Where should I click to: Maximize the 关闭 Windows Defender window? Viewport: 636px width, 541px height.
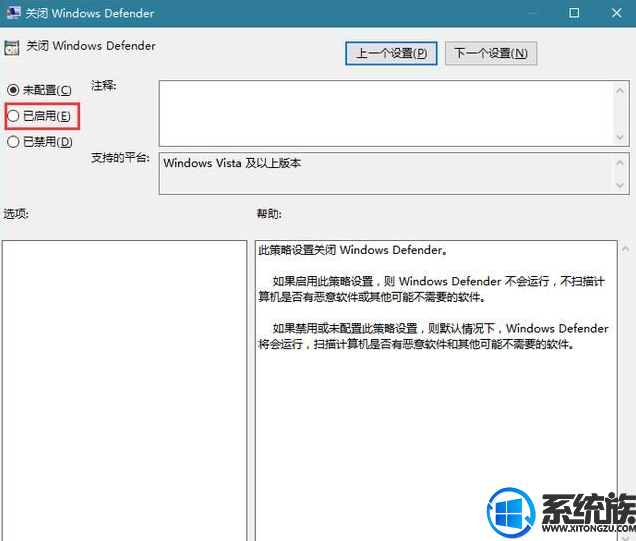click(x=574, y=13)
